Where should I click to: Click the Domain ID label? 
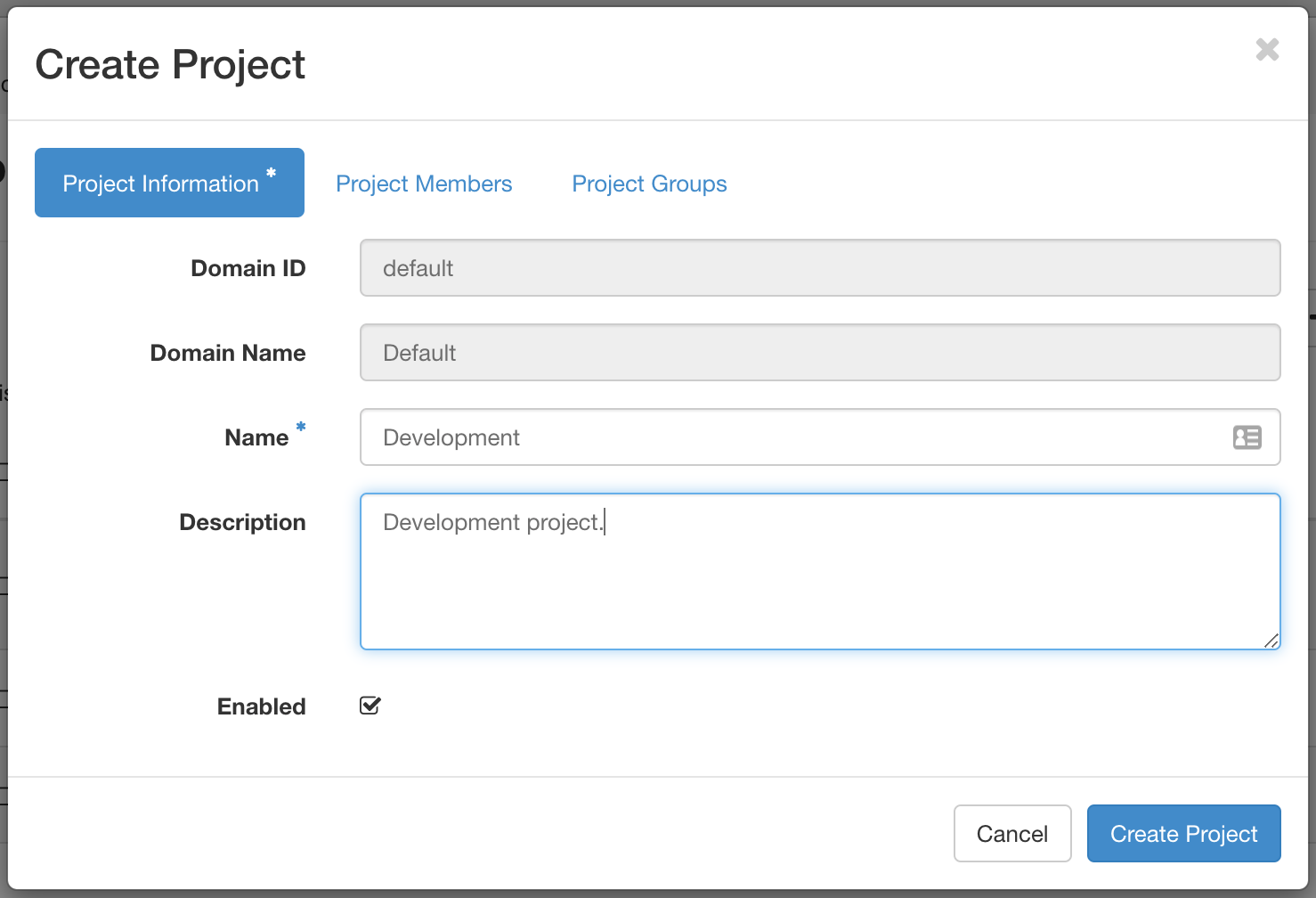(248, 267)
